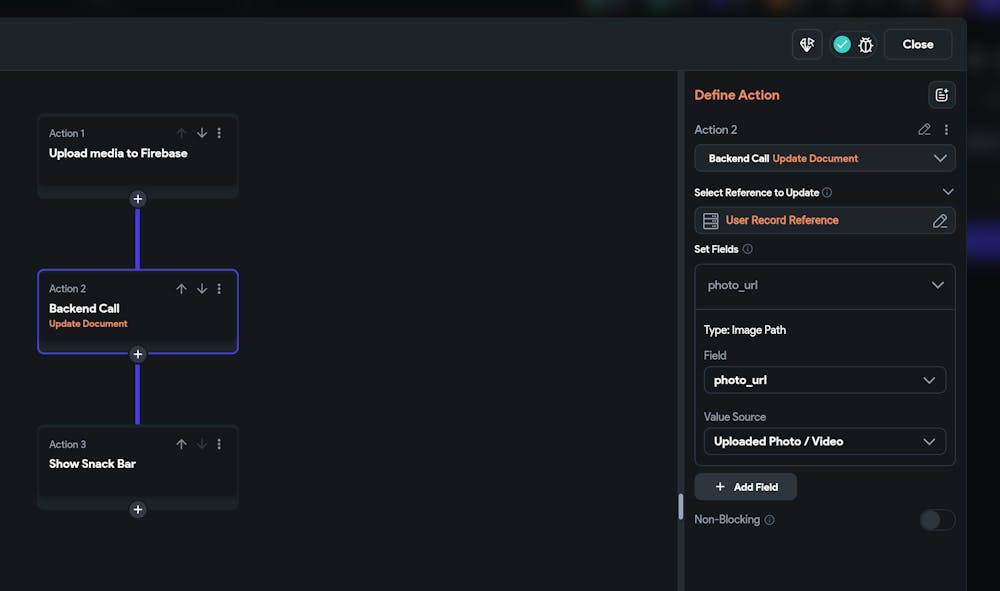Open three-dot menu on Action 1 card
The height and width of the screenshot is (591, 1000).
pyautogui.click(x=220, y=133)
